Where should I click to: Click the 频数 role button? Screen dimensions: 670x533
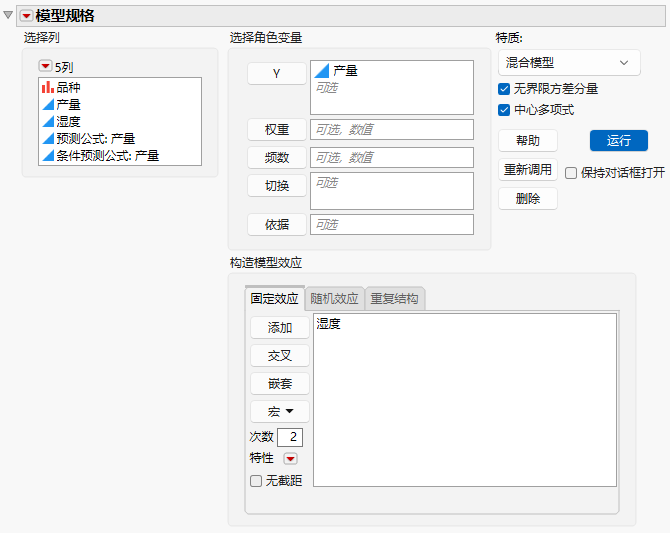point(277,158)
